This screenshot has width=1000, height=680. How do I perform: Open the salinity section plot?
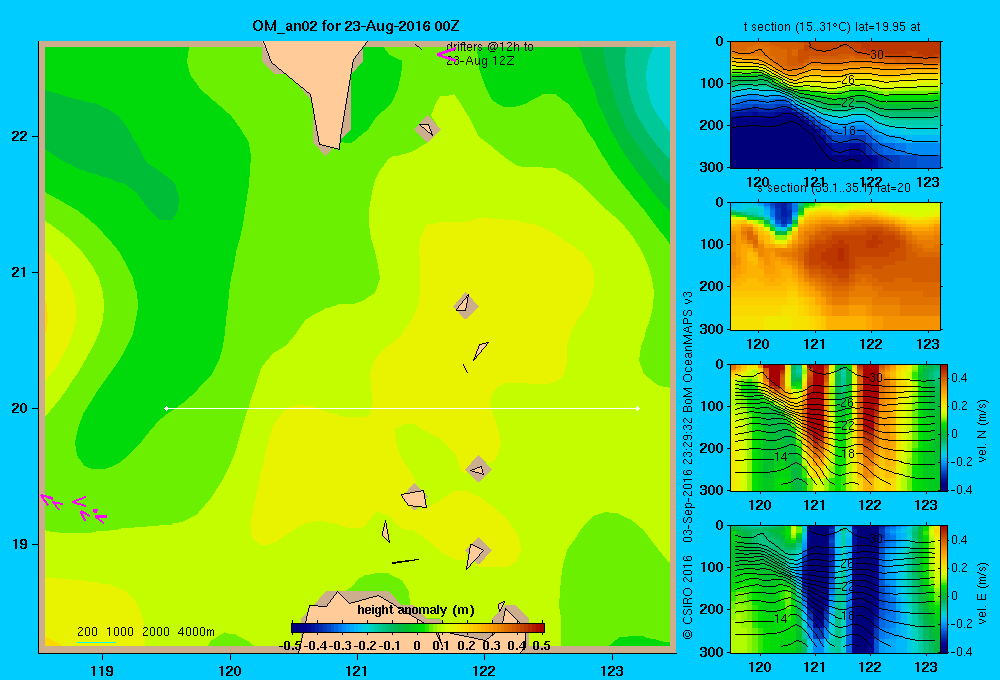[x=835, y=266]
